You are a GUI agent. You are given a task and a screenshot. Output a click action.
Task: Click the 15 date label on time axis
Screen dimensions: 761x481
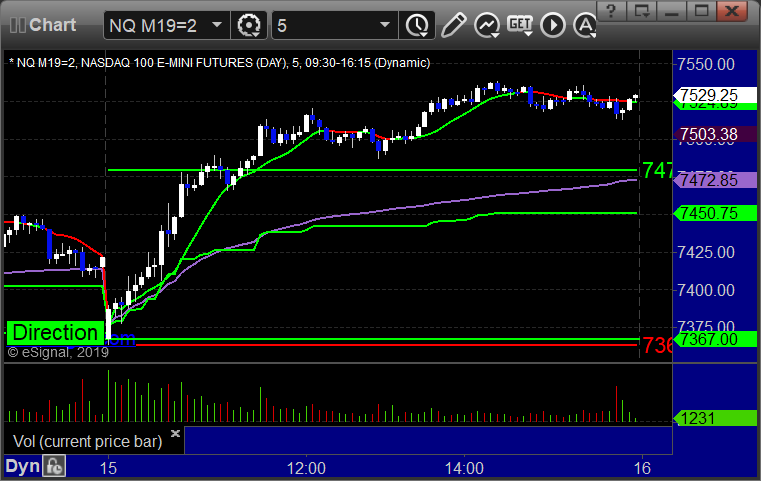[x=108, y=468]
